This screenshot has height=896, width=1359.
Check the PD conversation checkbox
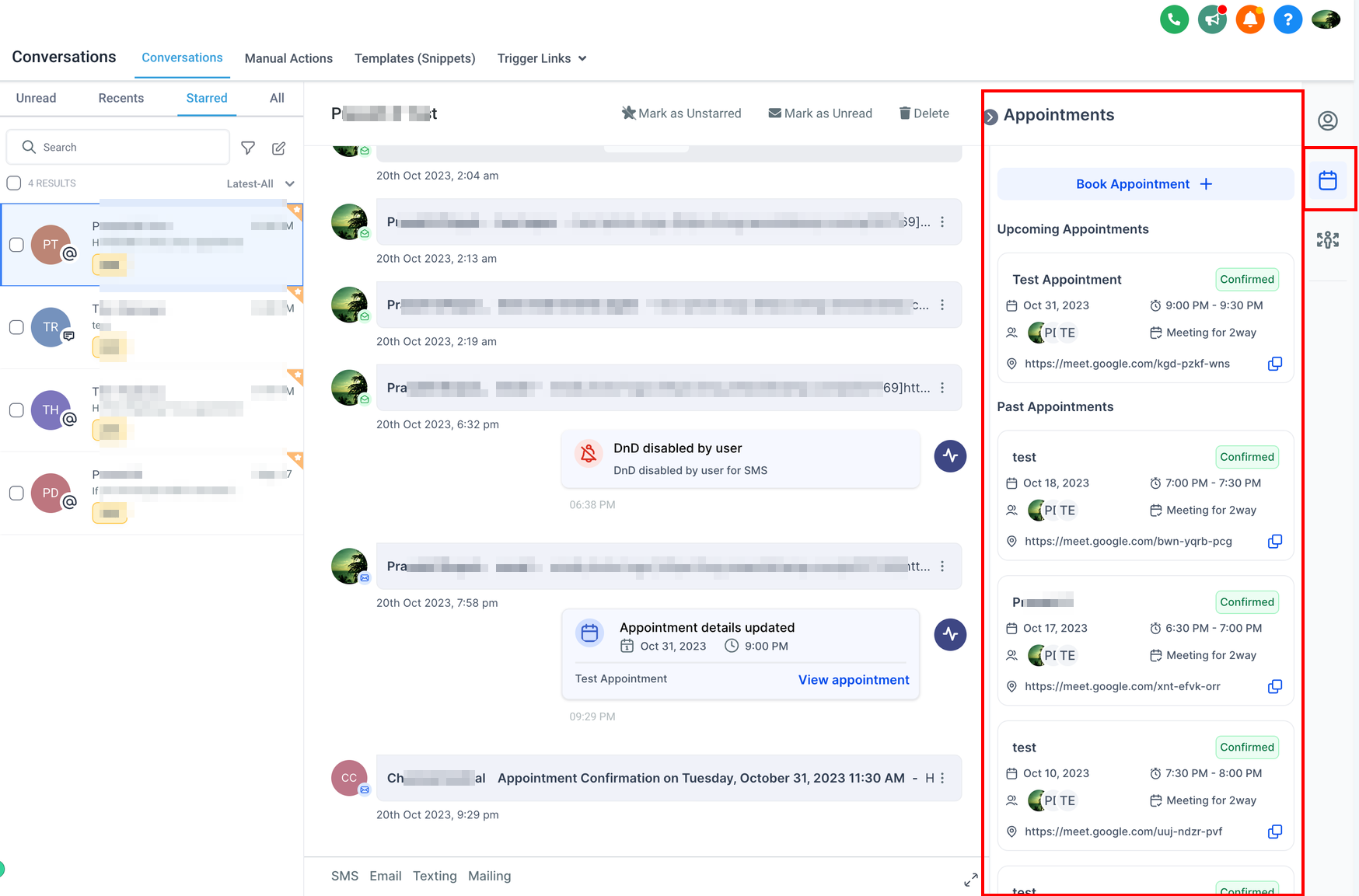click(x=16, y=493)
